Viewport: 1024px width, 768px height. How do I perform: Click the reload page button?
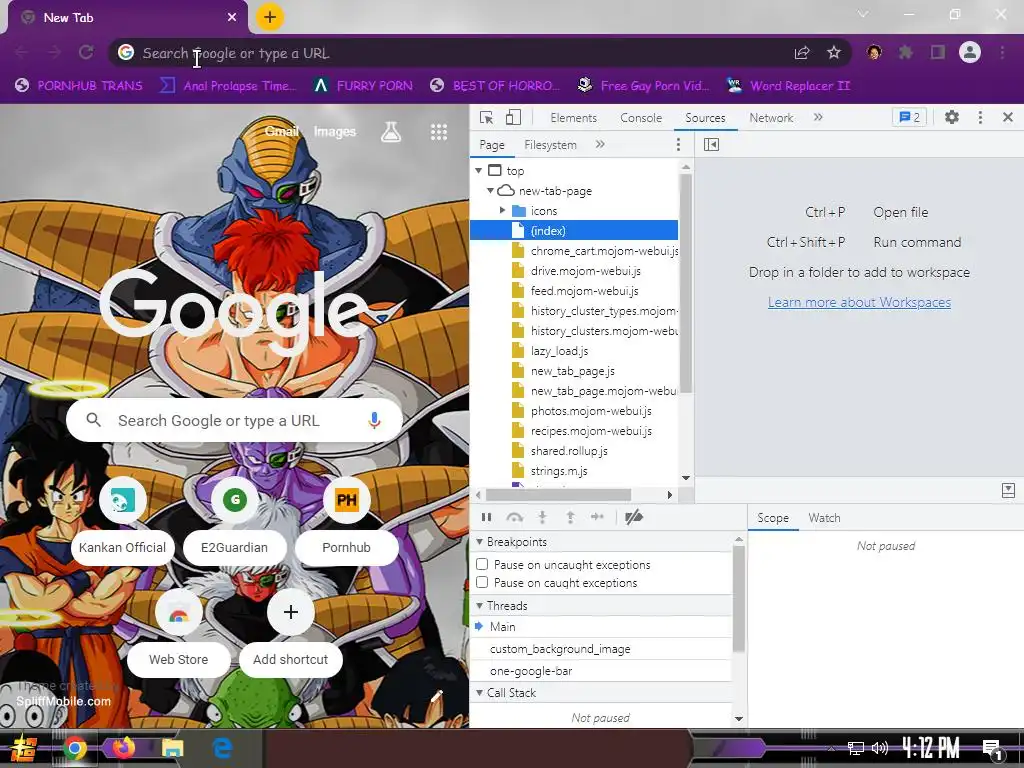(x=86, y=52)
